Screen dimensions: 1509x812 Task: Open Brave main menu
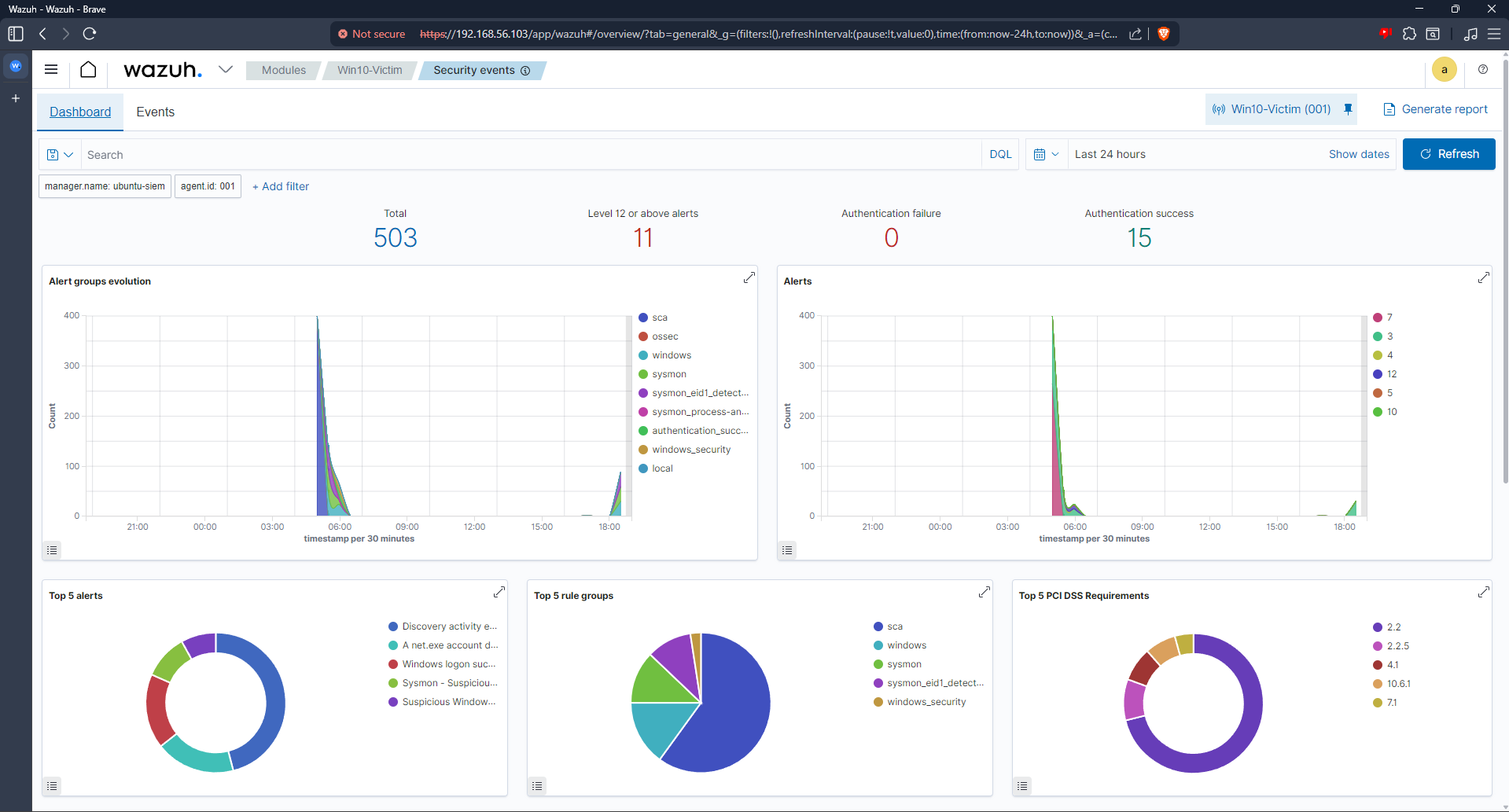1494,34
